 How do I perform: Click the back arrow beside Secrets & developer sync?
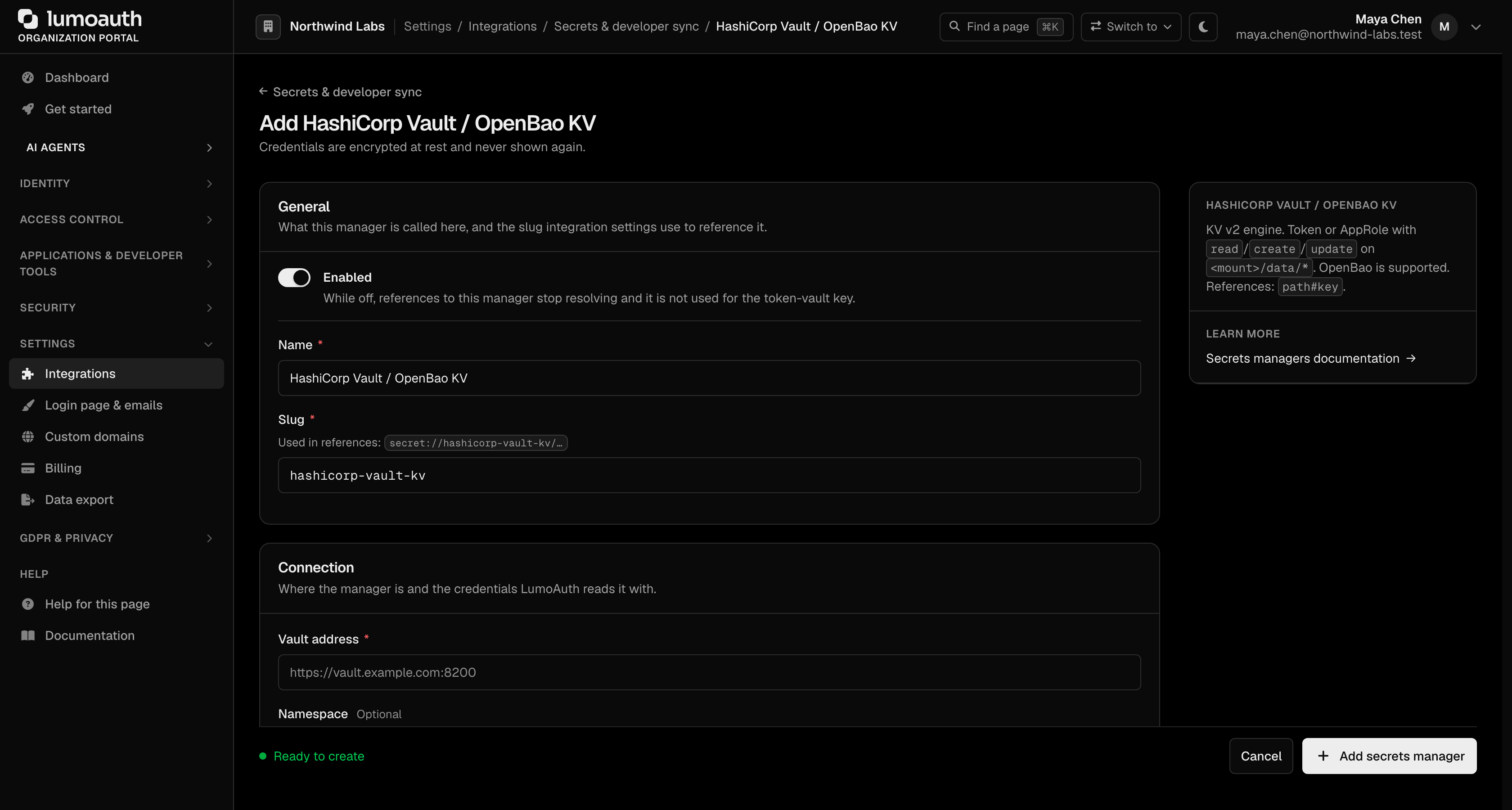pyautogui.click(x=263, y=91)
